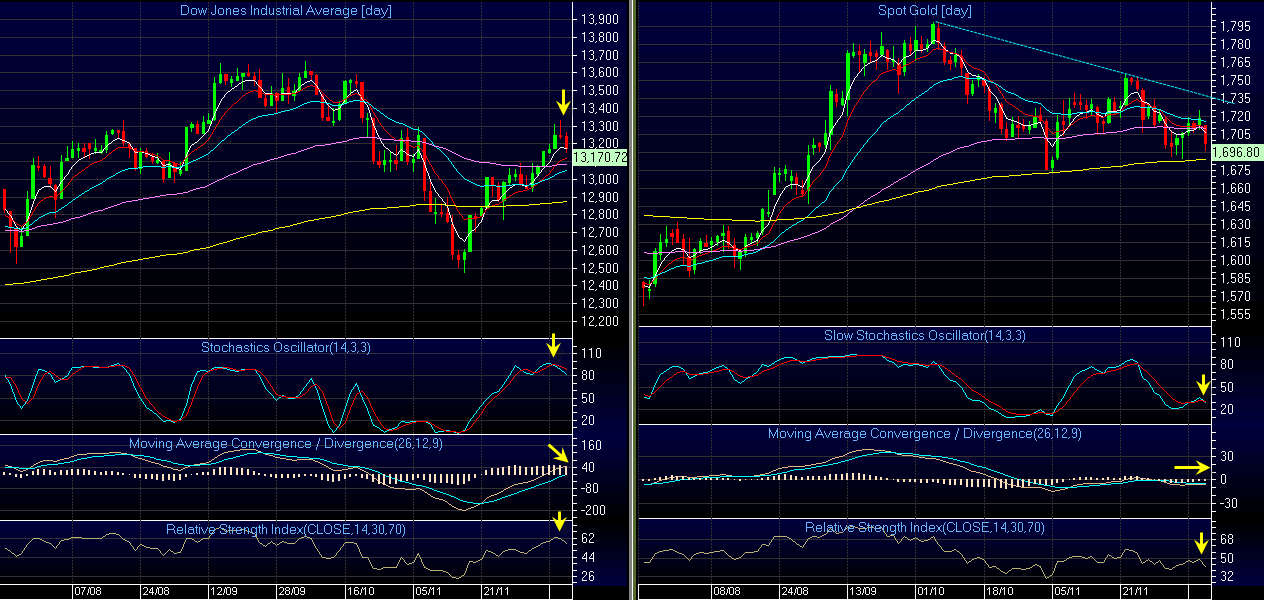Click the 80 level on gold stochastics axis
The height and width of the screenshot is (600, 1264).
1226,364
